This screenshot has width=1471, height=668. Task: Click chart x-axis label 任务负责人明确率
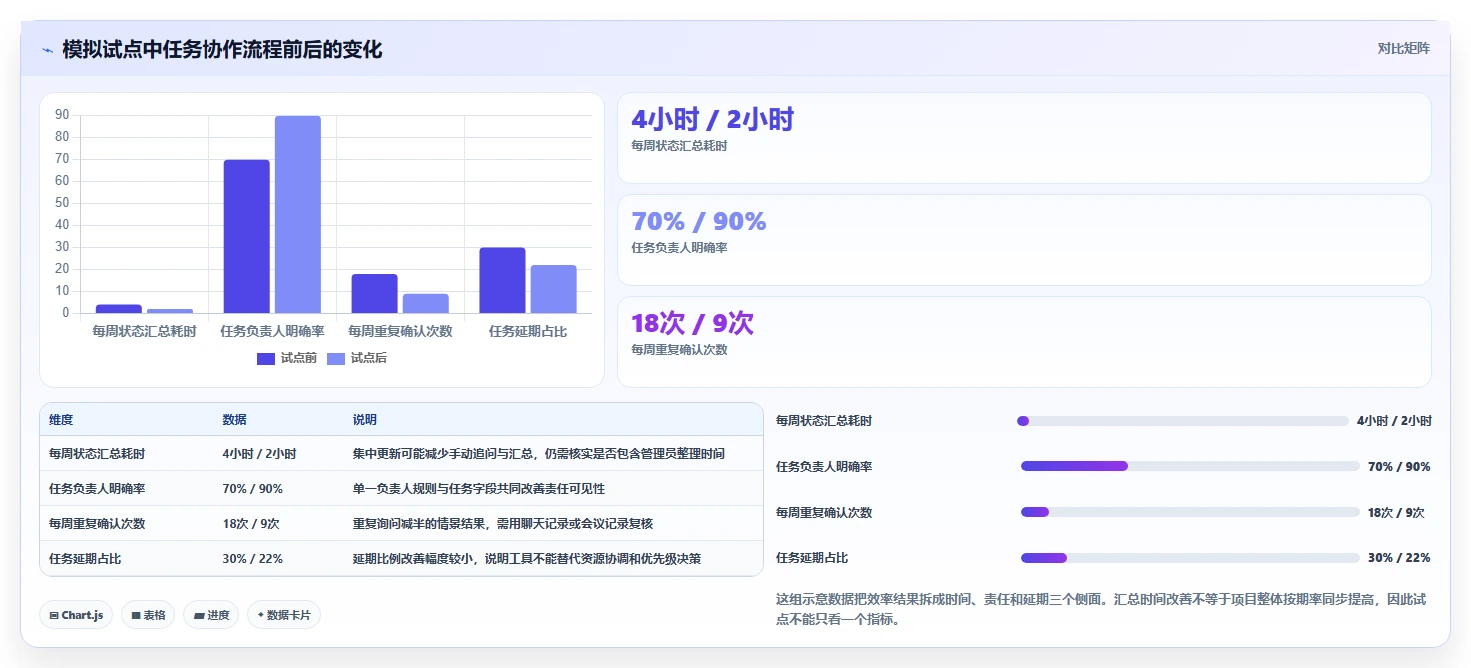[272, 331]
